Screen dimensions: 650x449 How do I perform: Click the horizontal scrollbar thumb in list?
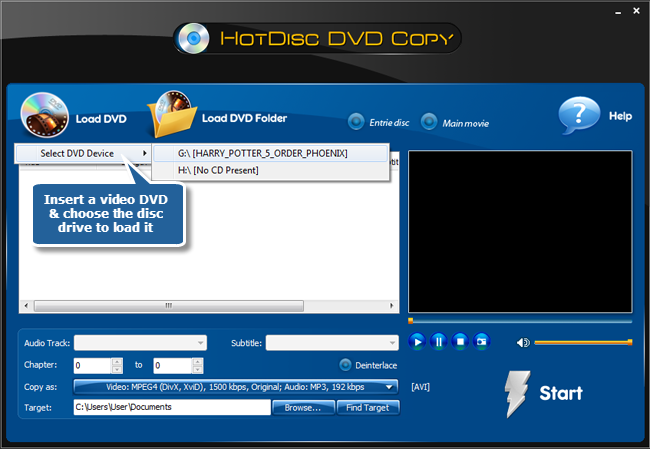coord(169,306)
